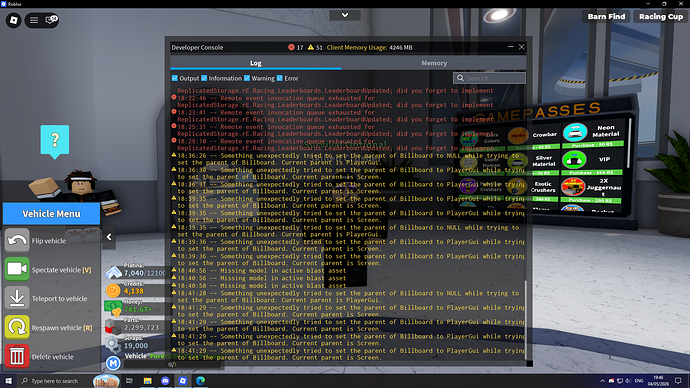Click the Silver Material gamepass label

click(543, 161)
